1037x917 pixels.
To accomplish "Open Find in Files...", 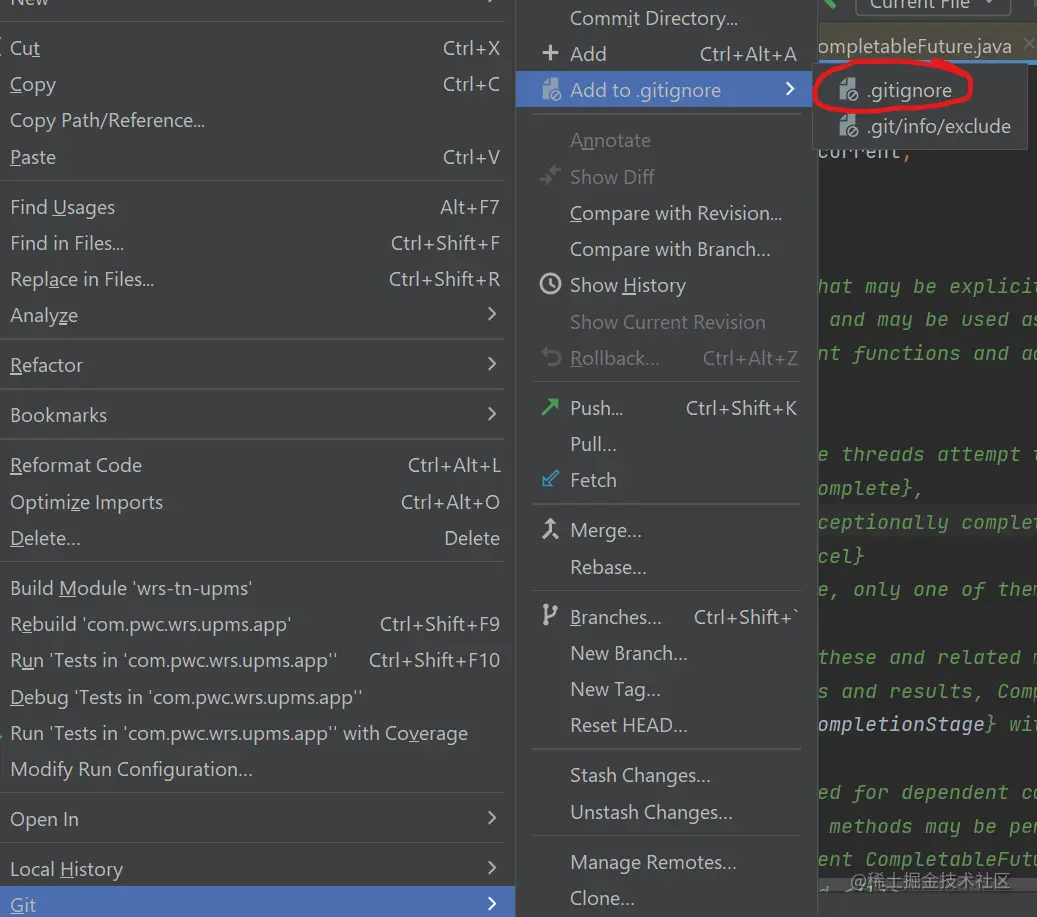I will point(258,243).
